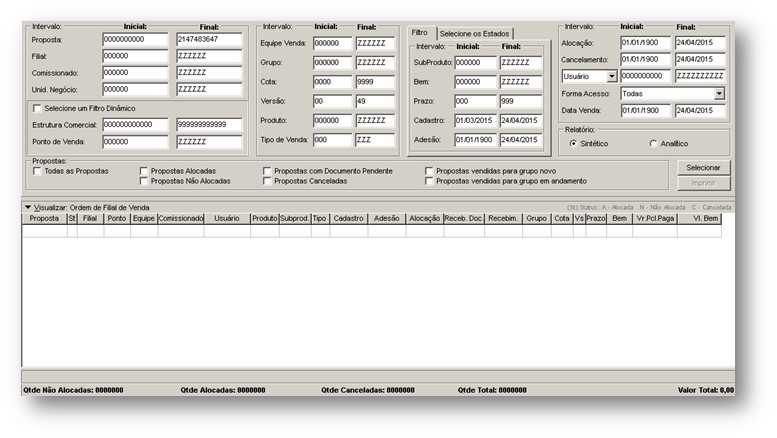Click 'Valor Total: 0,00' status text

(706, 390)
